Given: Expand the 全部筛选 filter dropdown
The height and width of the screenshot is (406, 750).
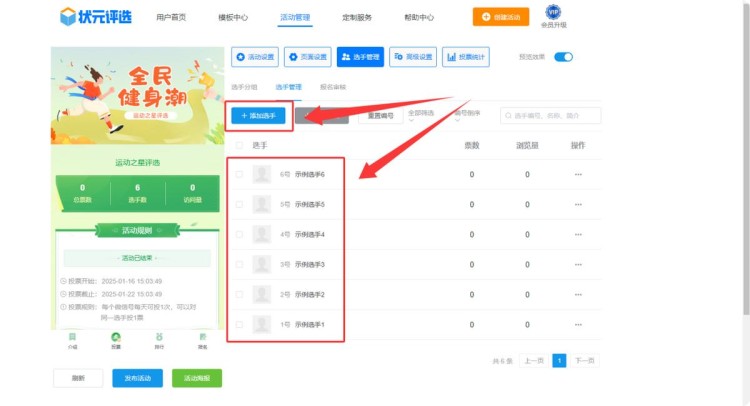Looking at the screenshot, I should coord(424,116).
